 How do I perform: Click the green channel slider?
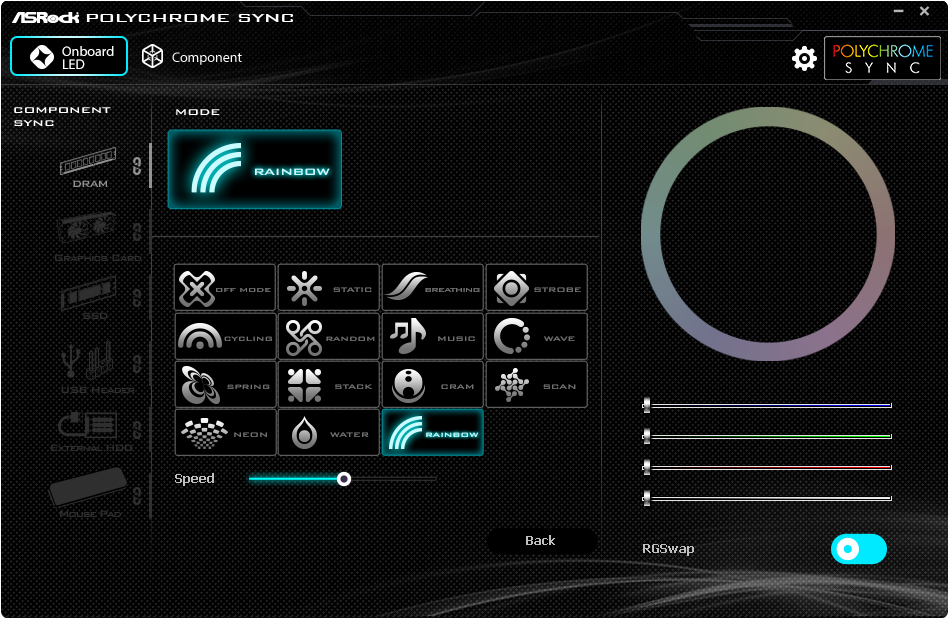click(767, 436)
